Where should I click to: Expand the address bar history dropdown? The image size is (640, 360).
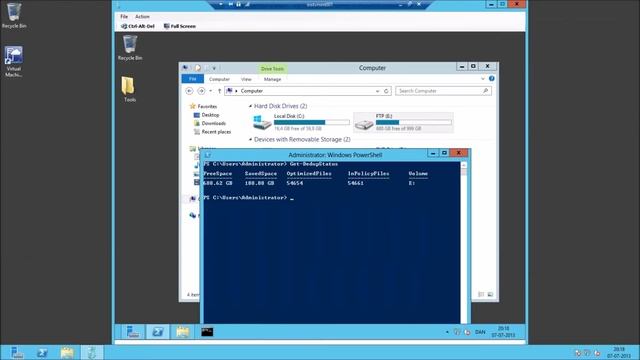click(377, 91)
